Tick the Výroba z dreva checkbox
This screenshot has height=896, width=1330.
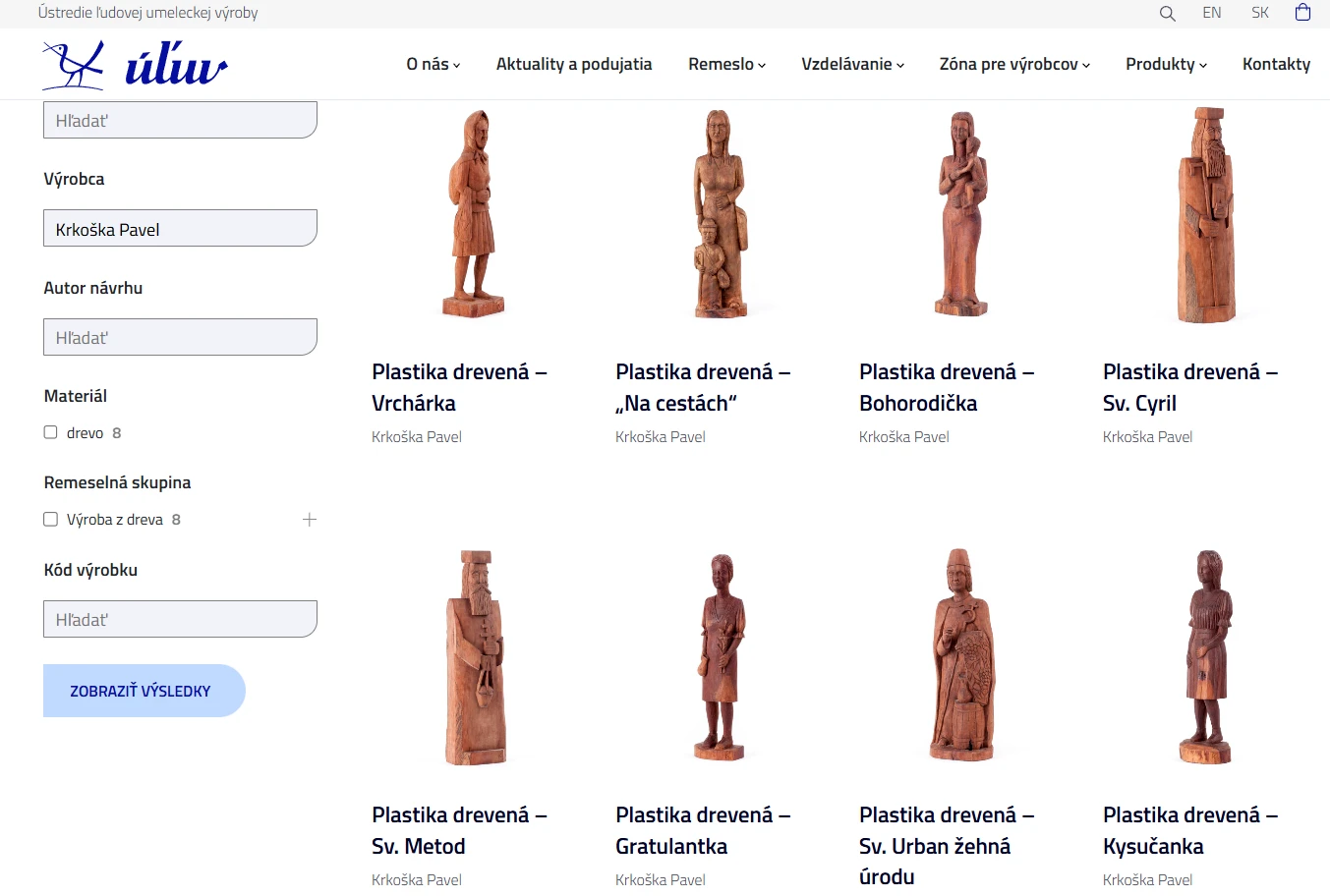(x=50, y=520)
